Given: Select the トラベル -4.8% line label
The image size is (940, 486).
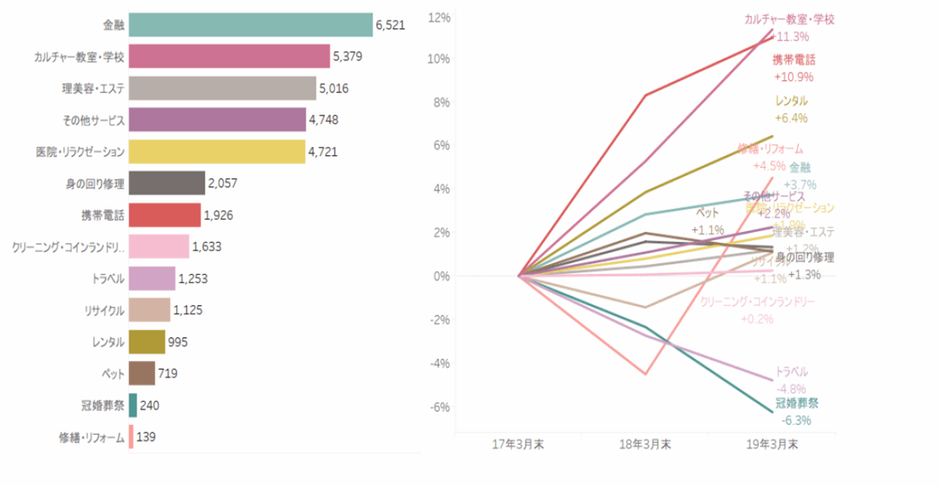Looking at the screenshot, I should tap(791, 381).
